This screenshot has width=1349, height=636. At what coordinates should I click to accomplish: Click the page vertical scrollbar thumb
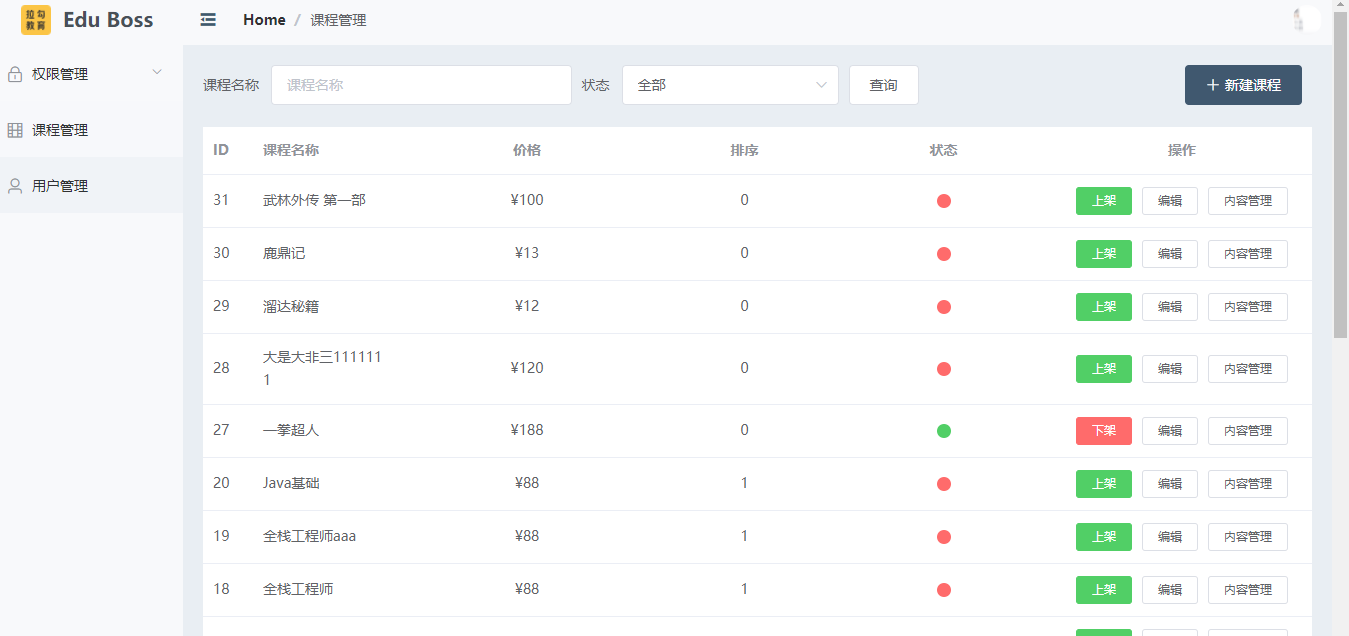[x=1341, y=175]
